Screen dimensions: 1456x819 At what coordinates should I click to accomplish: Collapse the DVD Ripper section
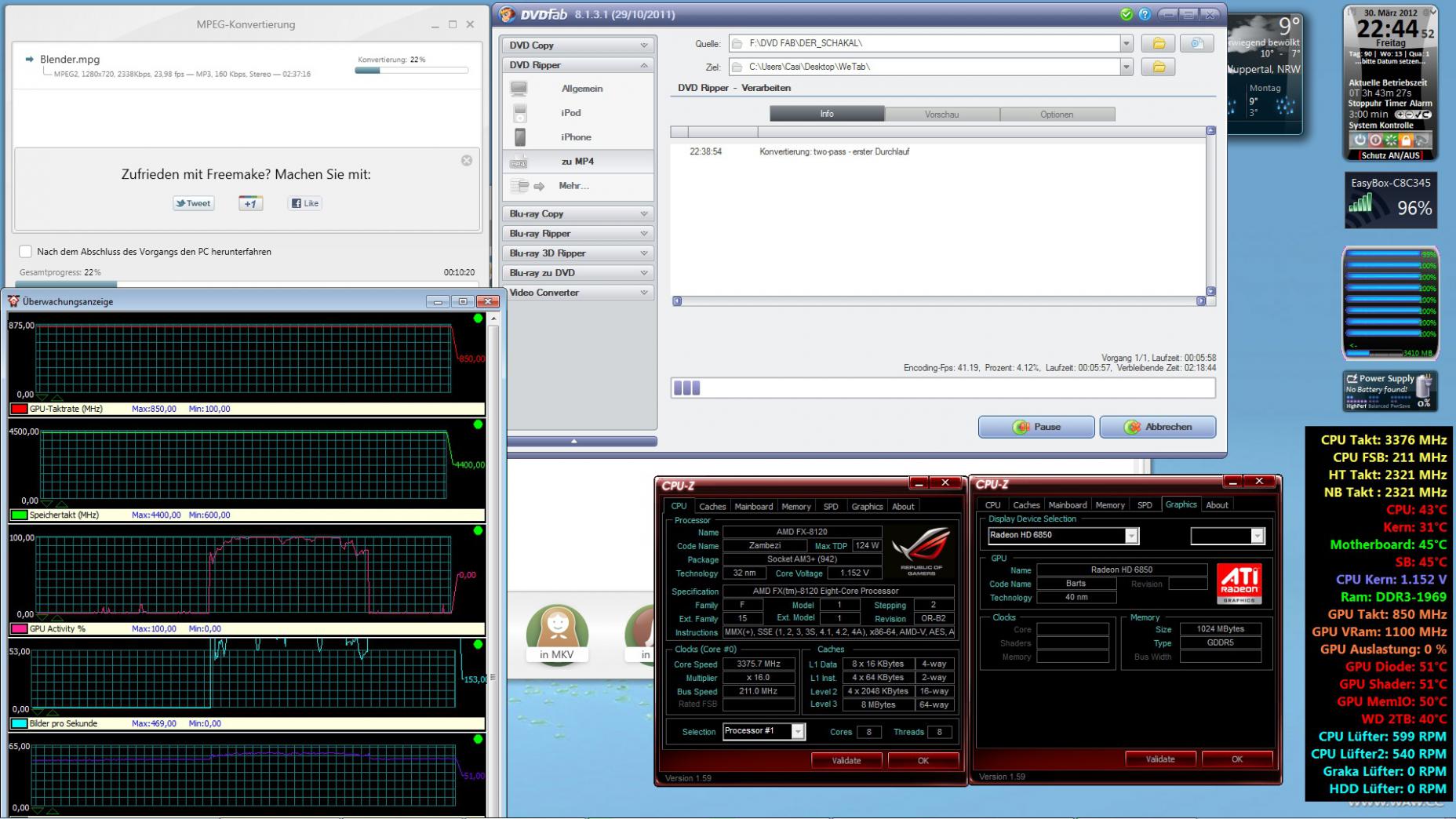click(577, 65)
